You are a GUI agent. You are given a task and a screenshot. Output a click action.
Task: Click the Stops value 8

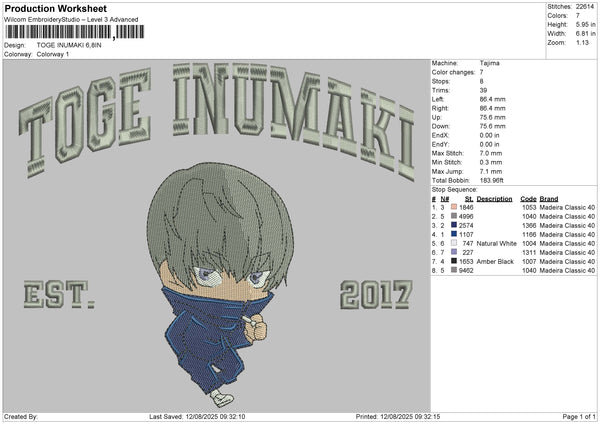481,81
